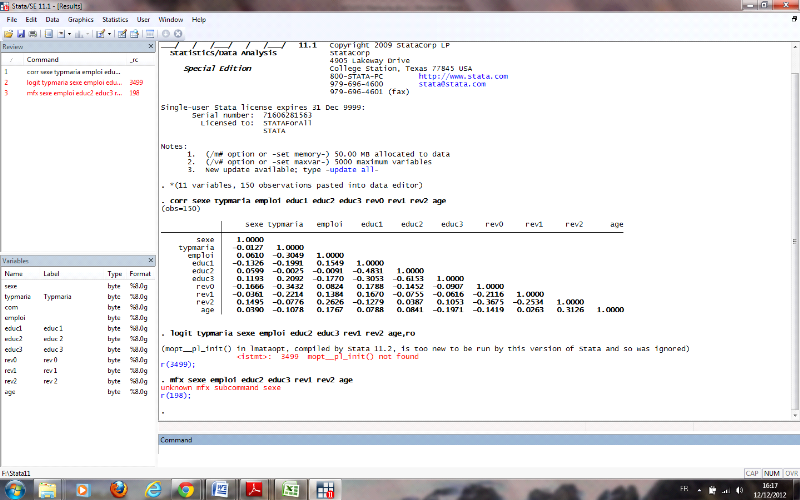Click the Command input field

pos(478,455)
